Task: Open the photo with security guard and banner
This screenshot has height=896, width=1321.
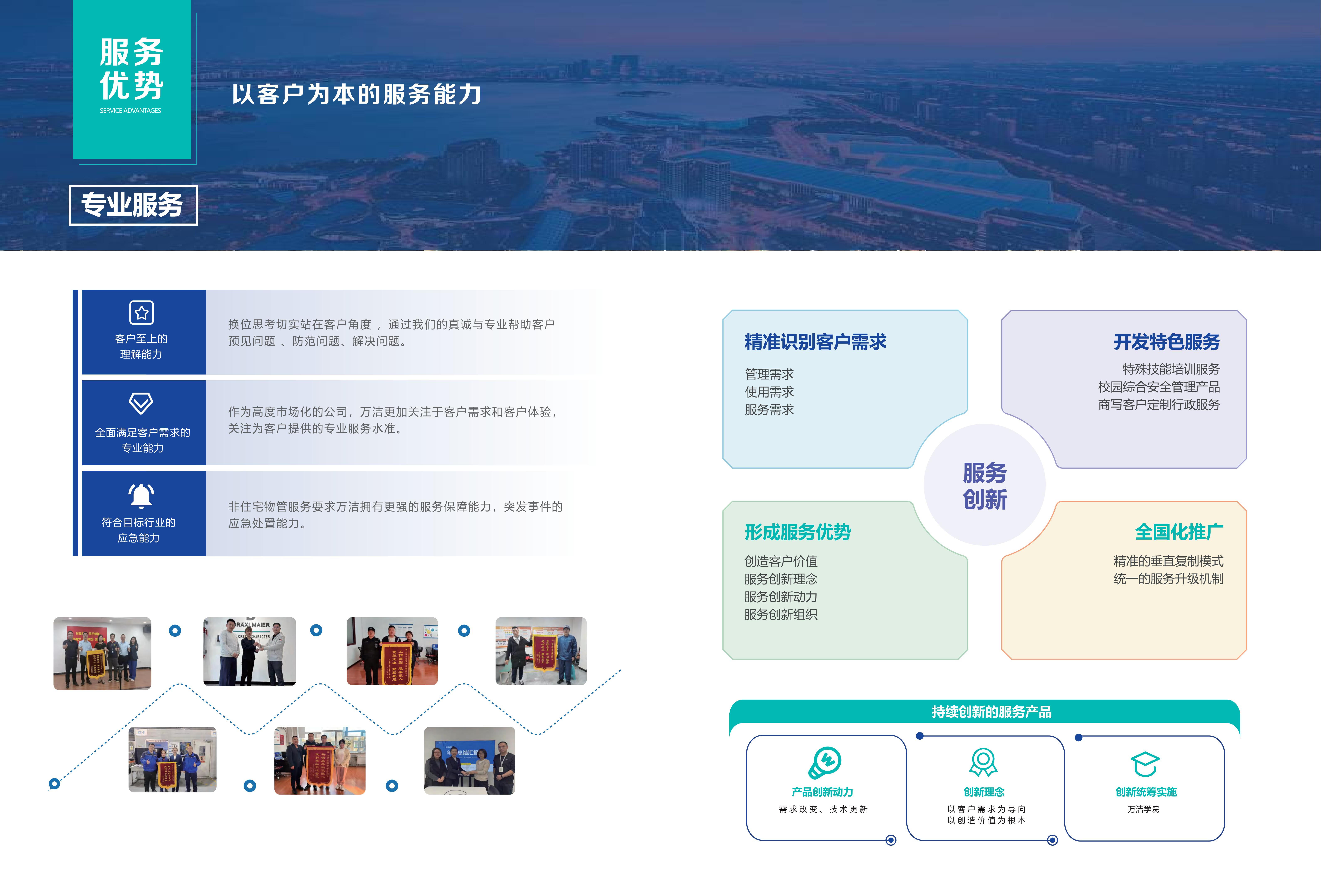Action: pos(392,651)
